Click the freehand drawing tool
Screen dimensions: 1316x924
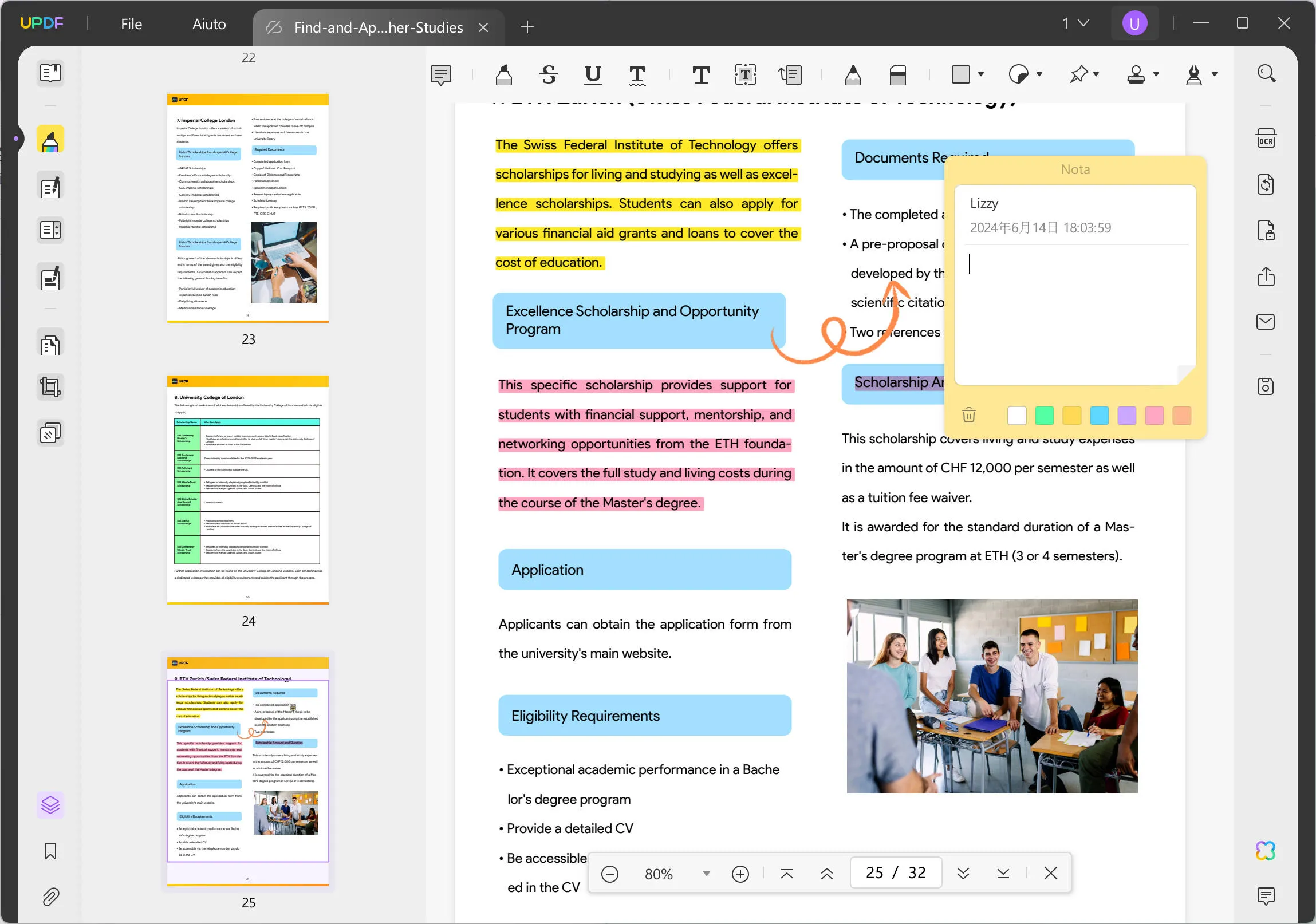[x=852, y=74]
